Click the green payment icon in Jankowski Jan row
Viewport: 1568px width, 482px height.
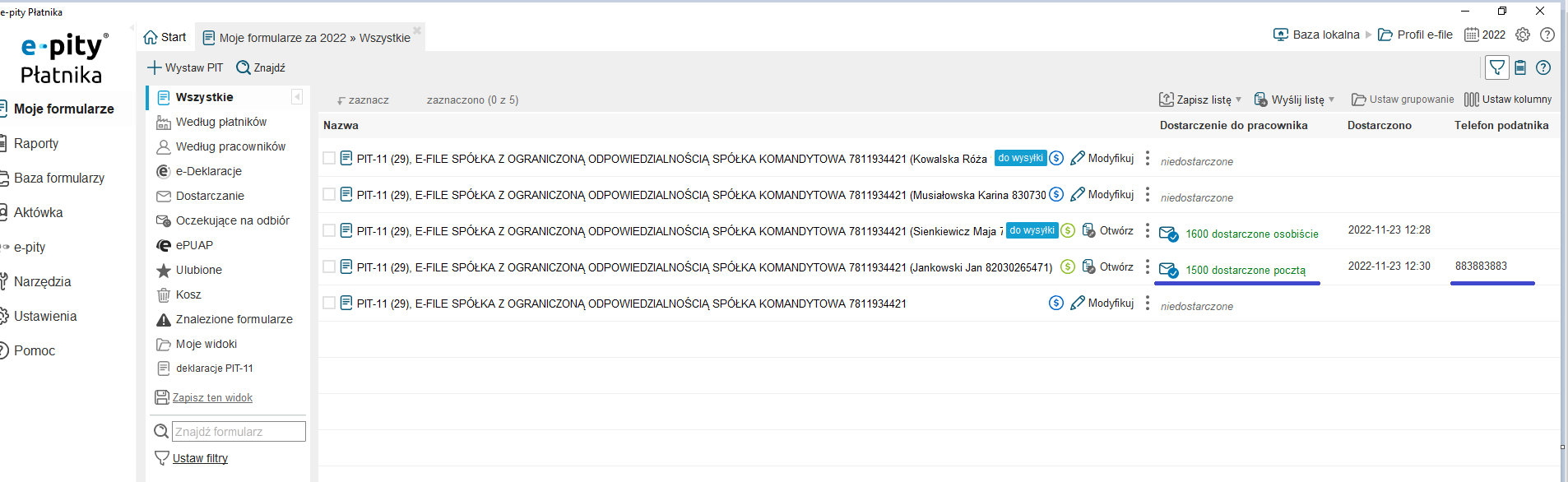(1068, 266)
